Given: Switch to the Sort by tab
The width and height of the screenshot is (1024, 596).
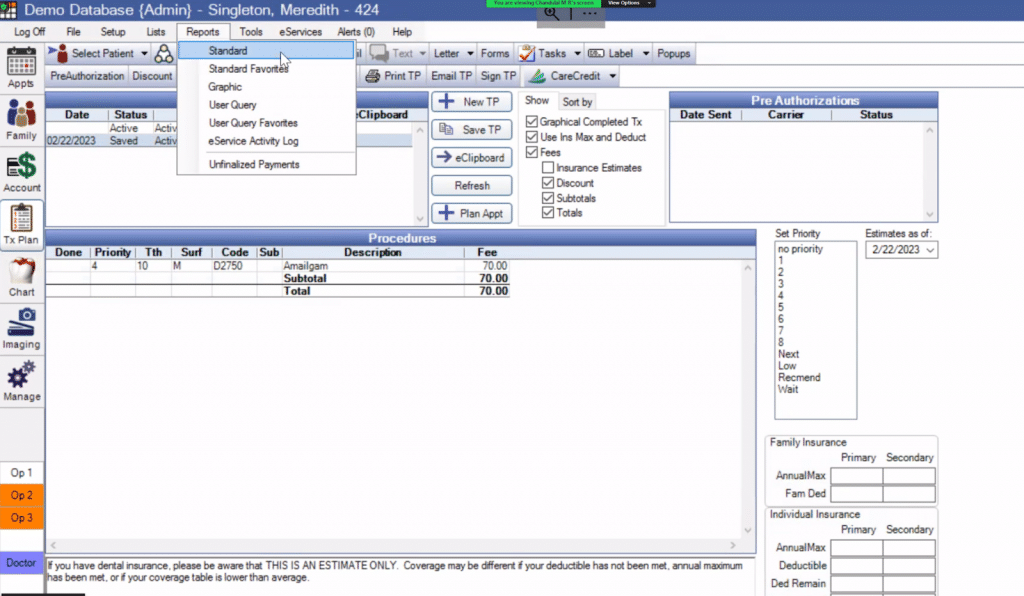Looking at the screenshot, I should click(577, 102).
